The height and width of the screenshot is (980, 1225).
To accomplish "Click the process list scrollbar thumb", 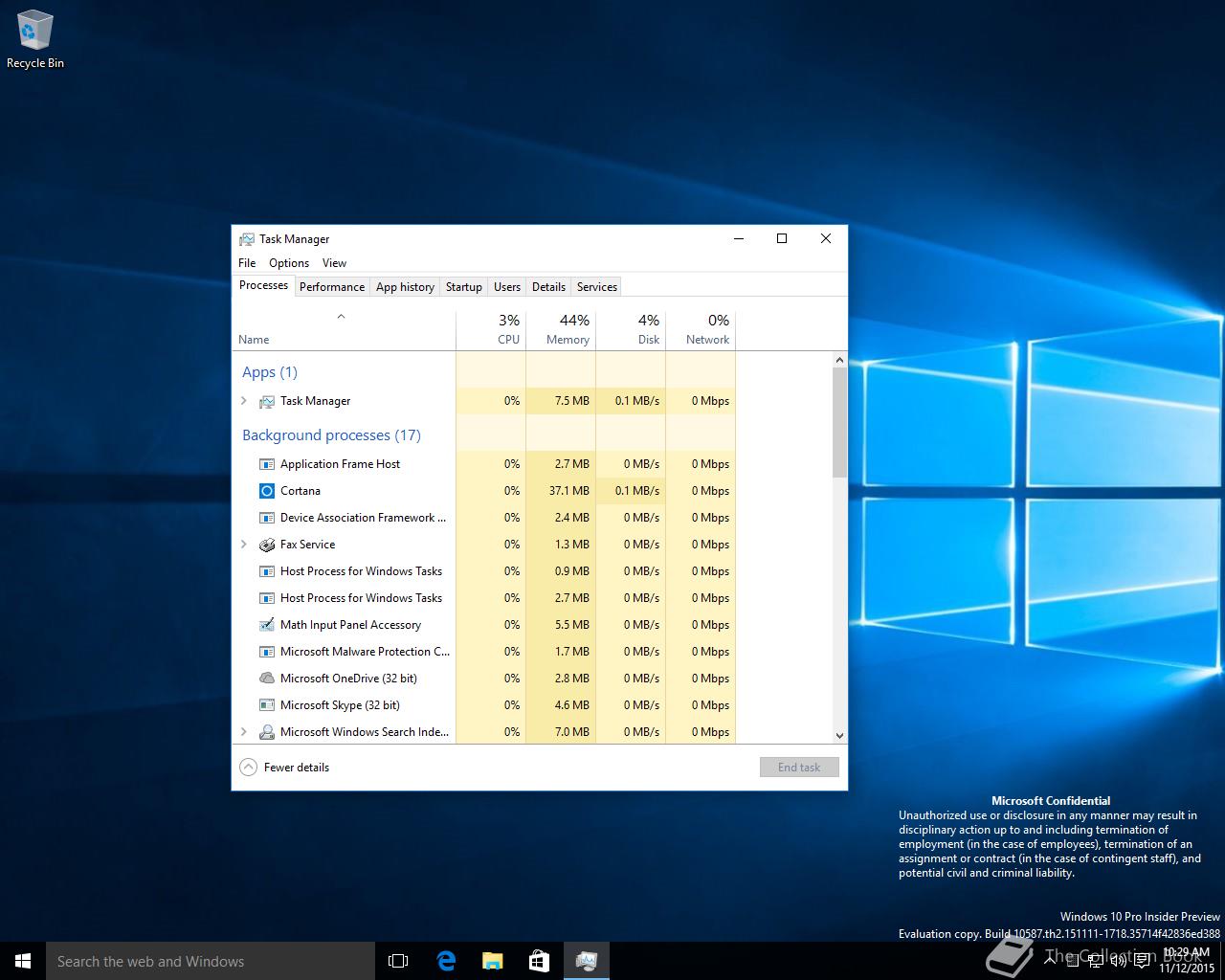I will click(839, 422).
